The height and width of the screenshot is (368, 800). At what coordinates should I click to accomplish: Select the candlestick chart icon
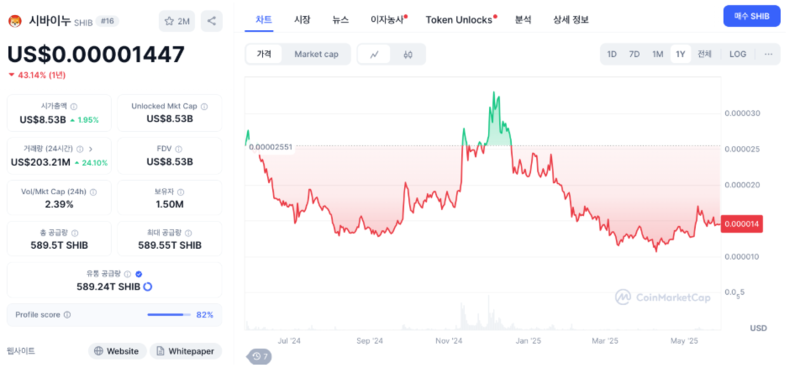[x=407, y=54]
